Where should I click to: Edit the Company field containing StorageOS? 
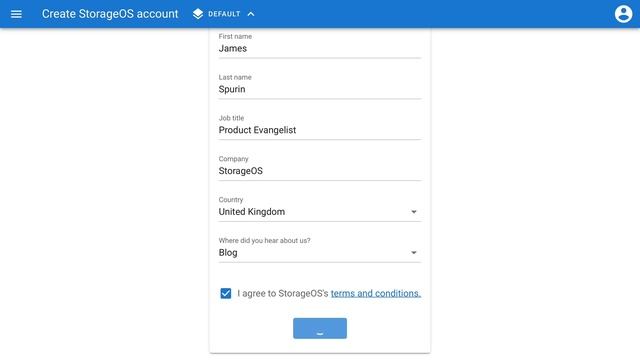coord(320,171)
